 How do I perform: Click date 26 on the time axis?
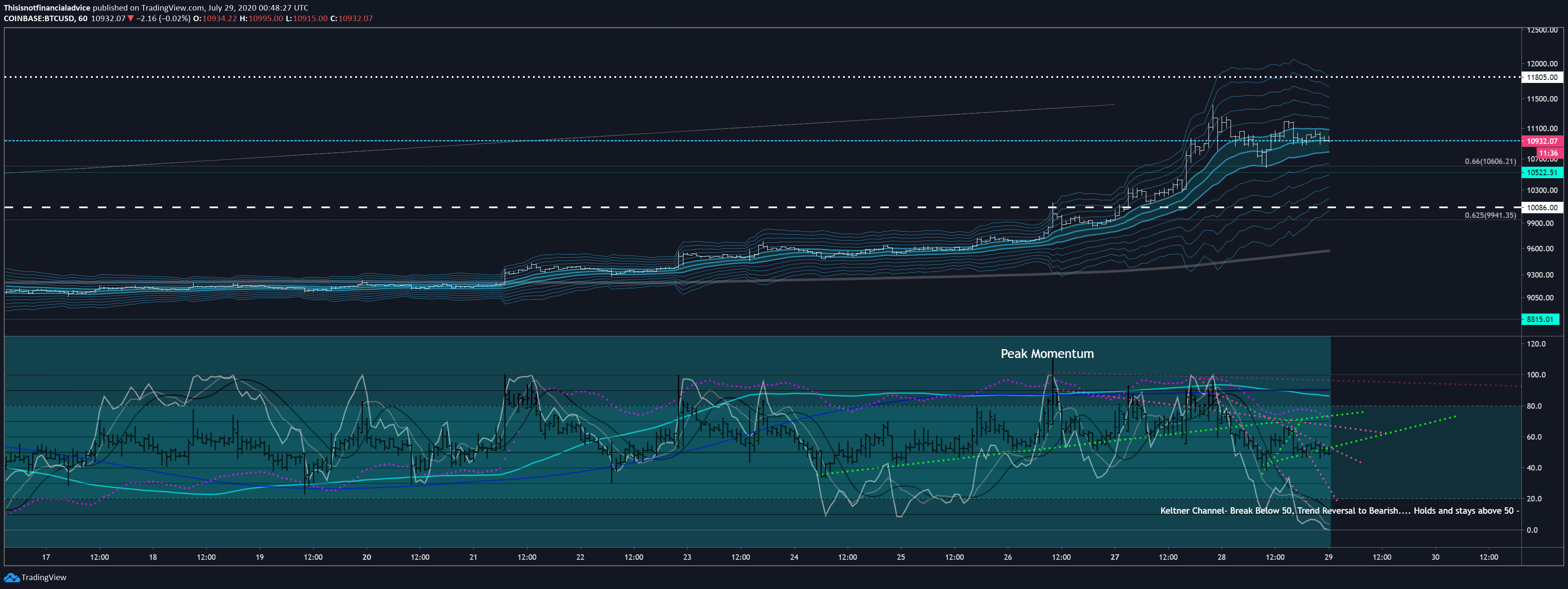[1008, 557]
